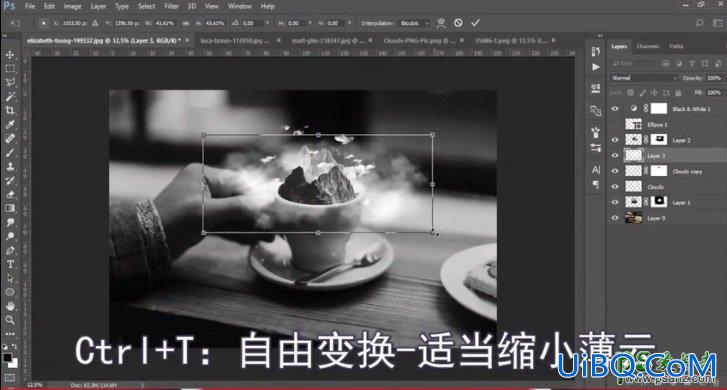Select the Dodge tool
Viewport: 727px width, 390px height.
pyautogui.click(x=10, y=236)
